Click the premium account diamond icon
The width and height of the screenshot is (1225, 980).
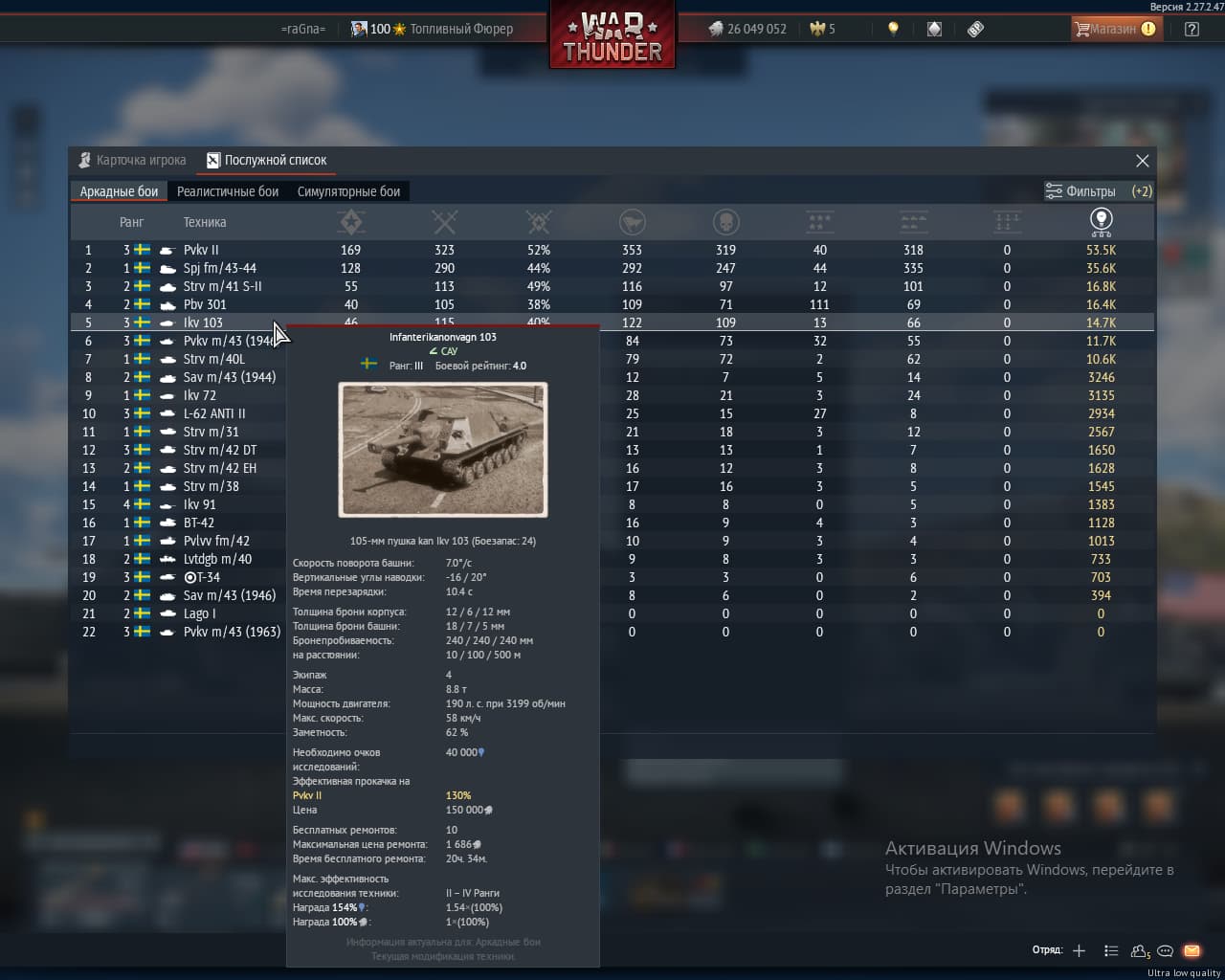(x=934, y=29)
